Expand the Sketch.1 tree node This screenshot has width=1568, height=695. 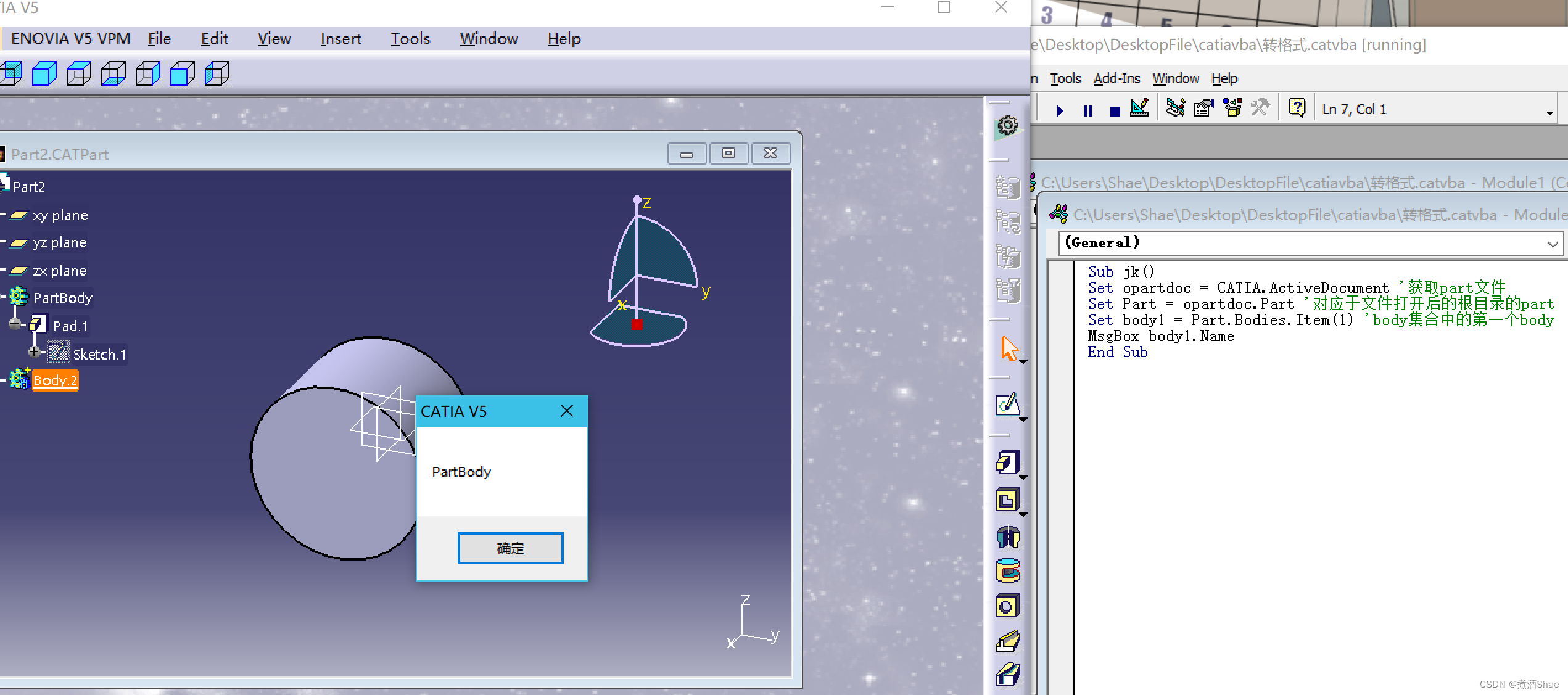tap(34, 352)
